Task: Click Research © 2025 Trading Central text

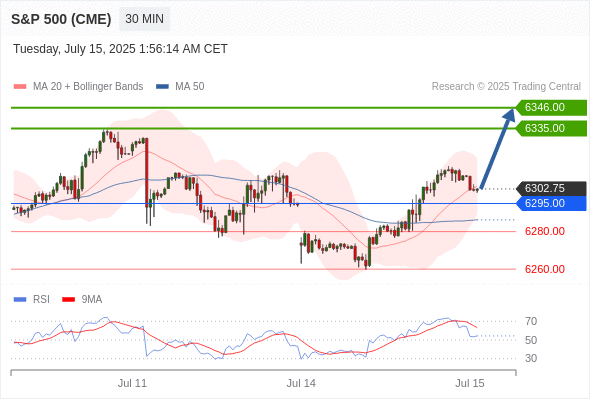Action: coord(506,87)
